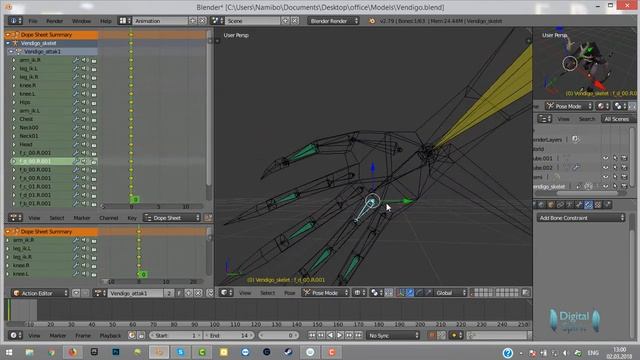Mute the Hips channel

pos(85,102)
